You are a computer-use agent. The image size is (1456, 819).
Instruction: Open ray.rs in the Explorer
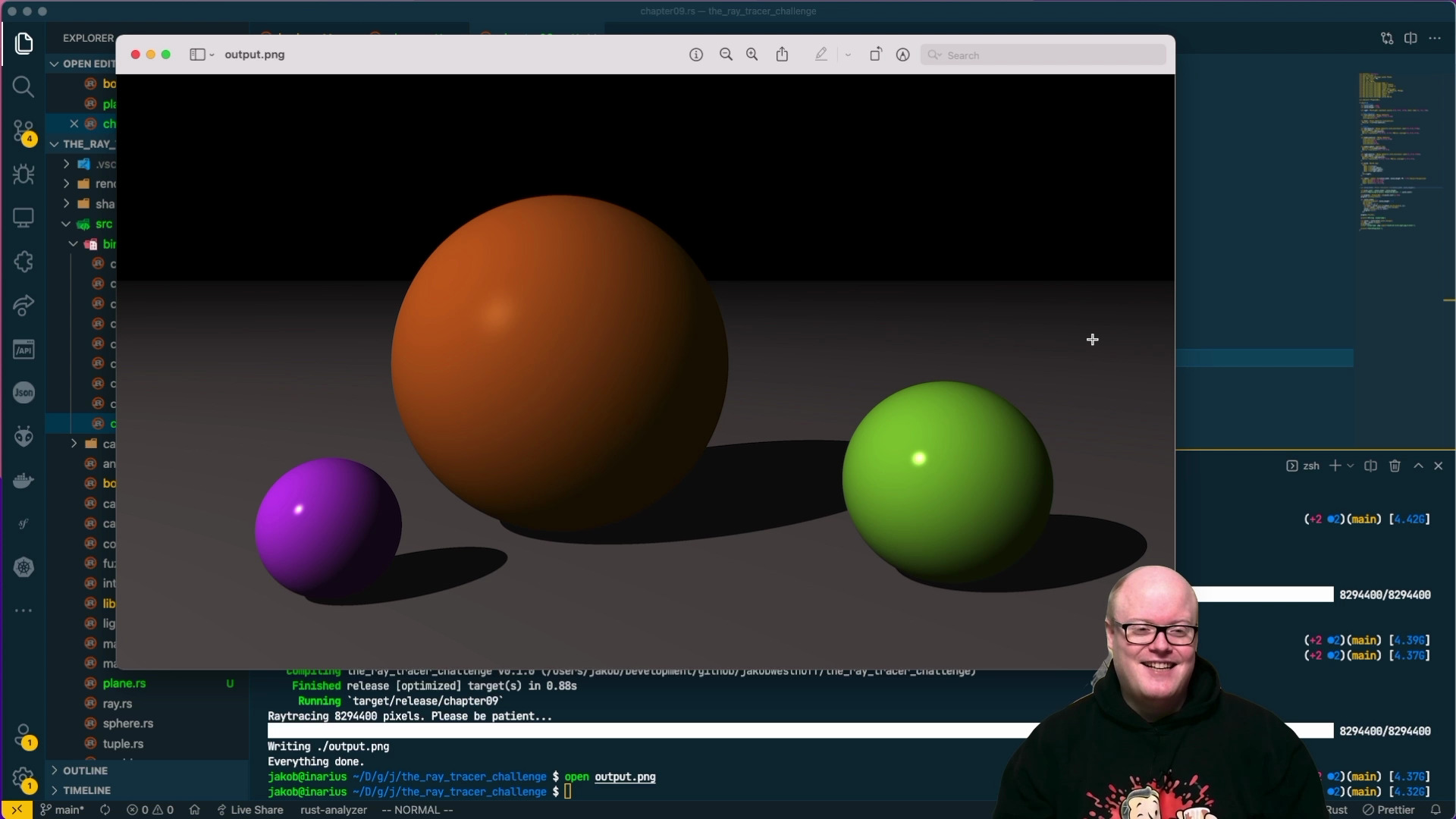point(118,704)
